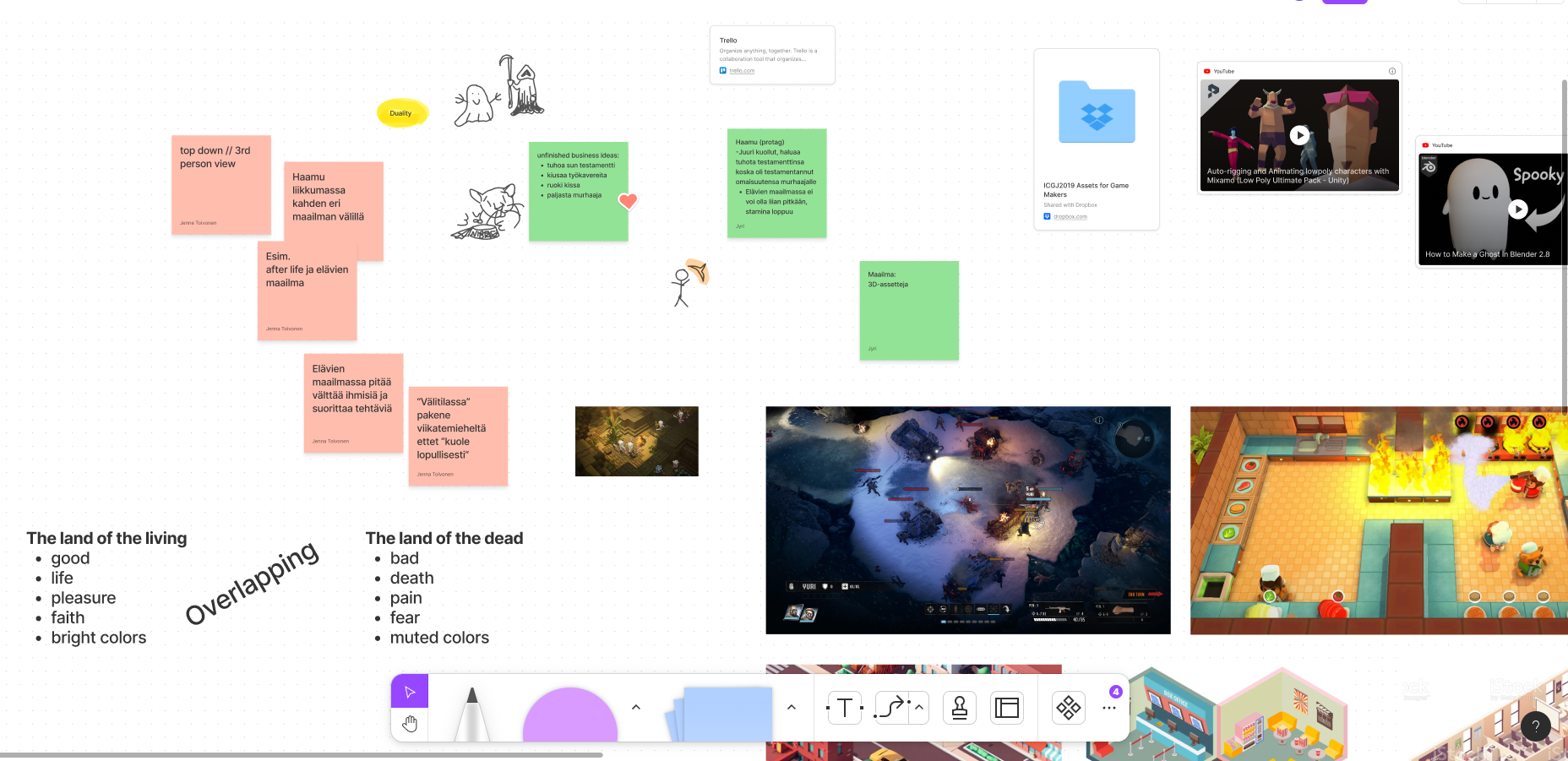Choose the purple circle shape tool
Screen dimensions: 1568x761
coord(570,715)
